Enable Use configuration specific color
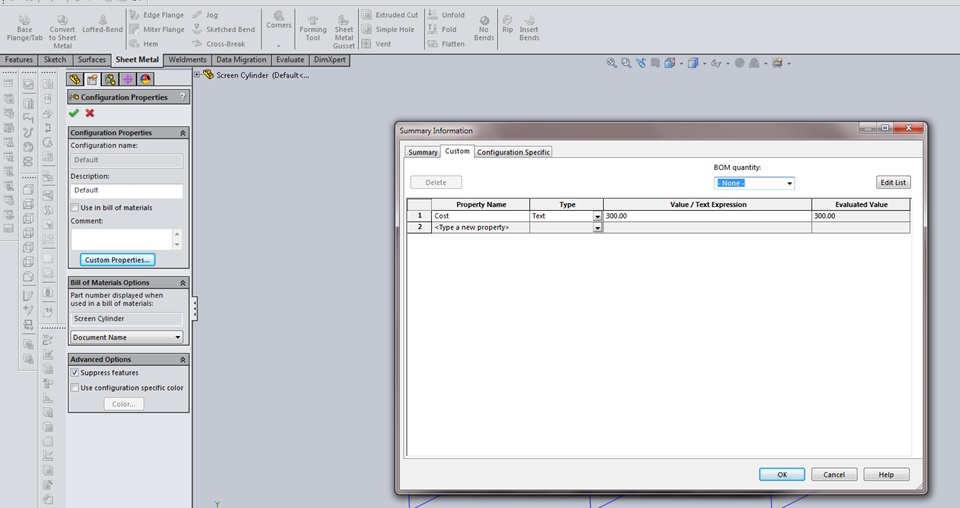 point(75,388)
